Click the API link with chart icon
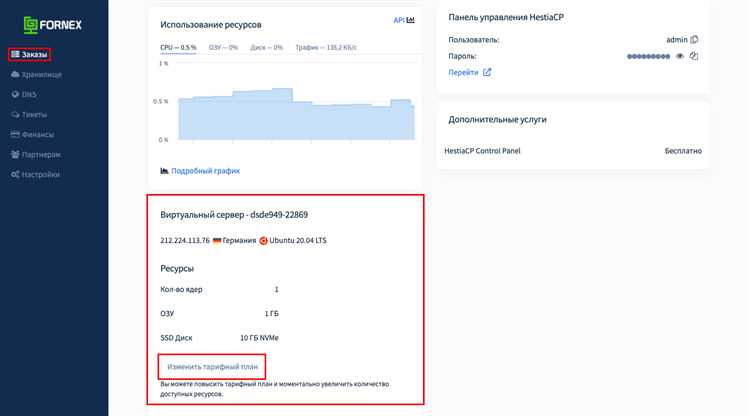Image resolution: width=750 pixels, height=416 pixels. 404,20
